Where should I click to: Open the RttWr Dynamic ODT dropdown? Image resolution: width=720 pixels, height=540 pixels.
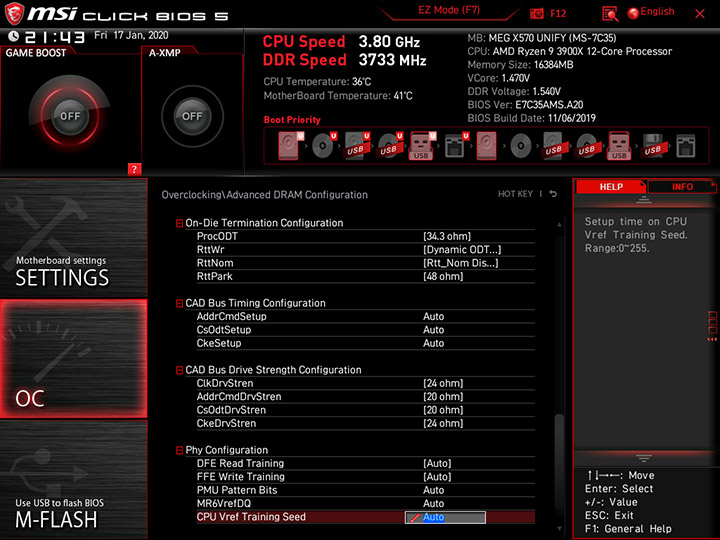462,250
